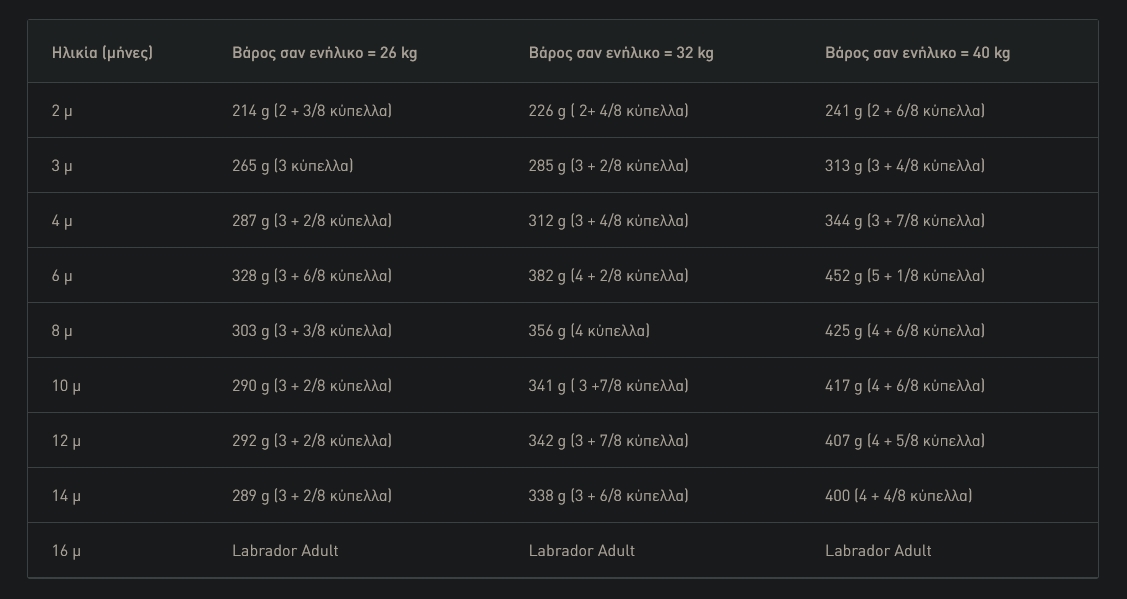This screenshot has width=1127, height=599.
Task: Select the header Βάρος σαν ενήλικο = 26 kg
Action: tap(324, 53)
